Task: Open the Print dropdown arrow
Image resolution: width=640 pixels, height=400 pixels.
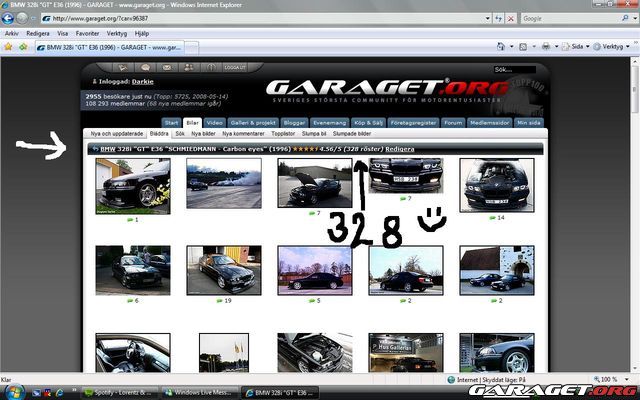Action: (556, 47)
